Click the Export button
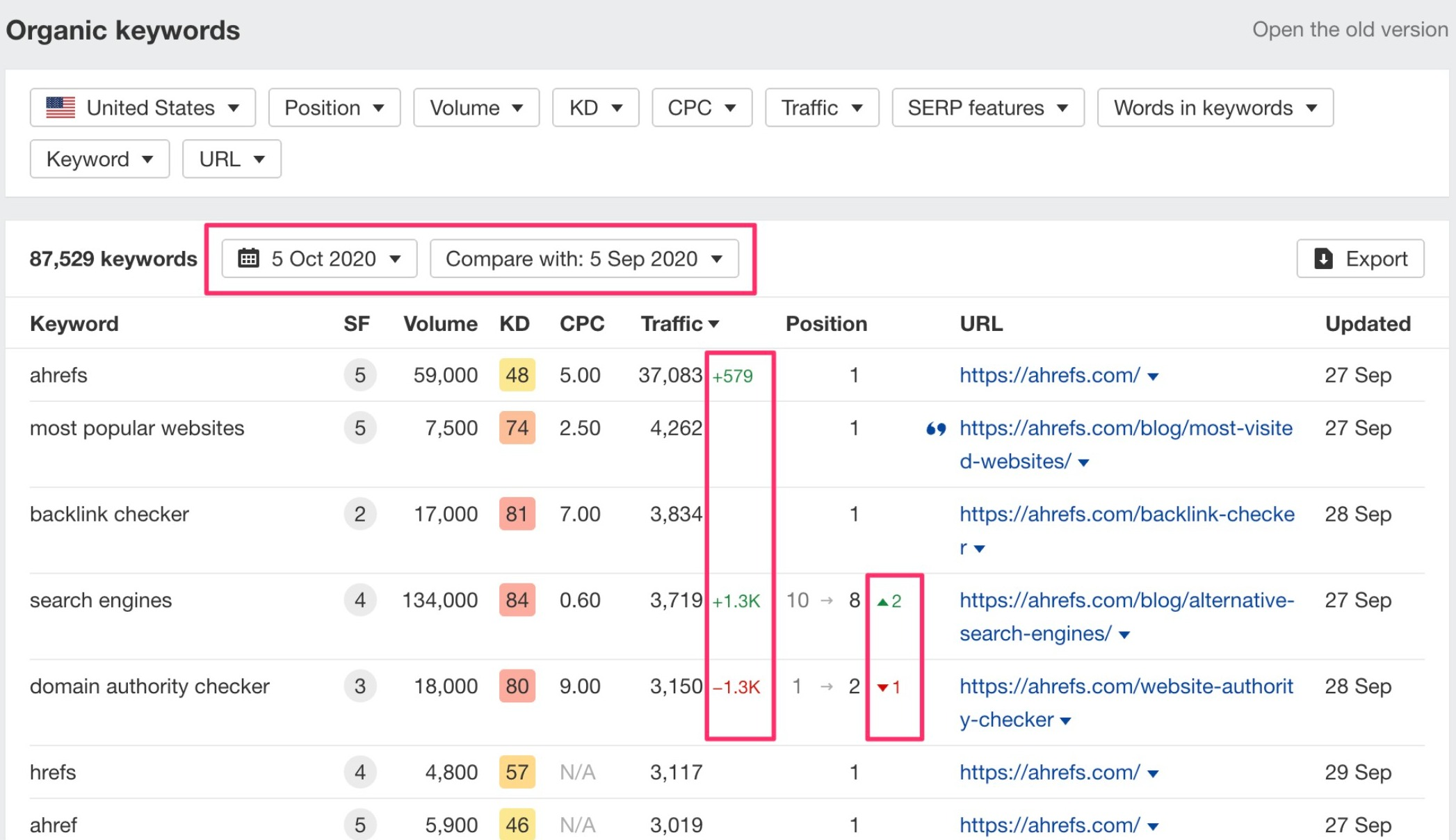 pos(1362,258)
